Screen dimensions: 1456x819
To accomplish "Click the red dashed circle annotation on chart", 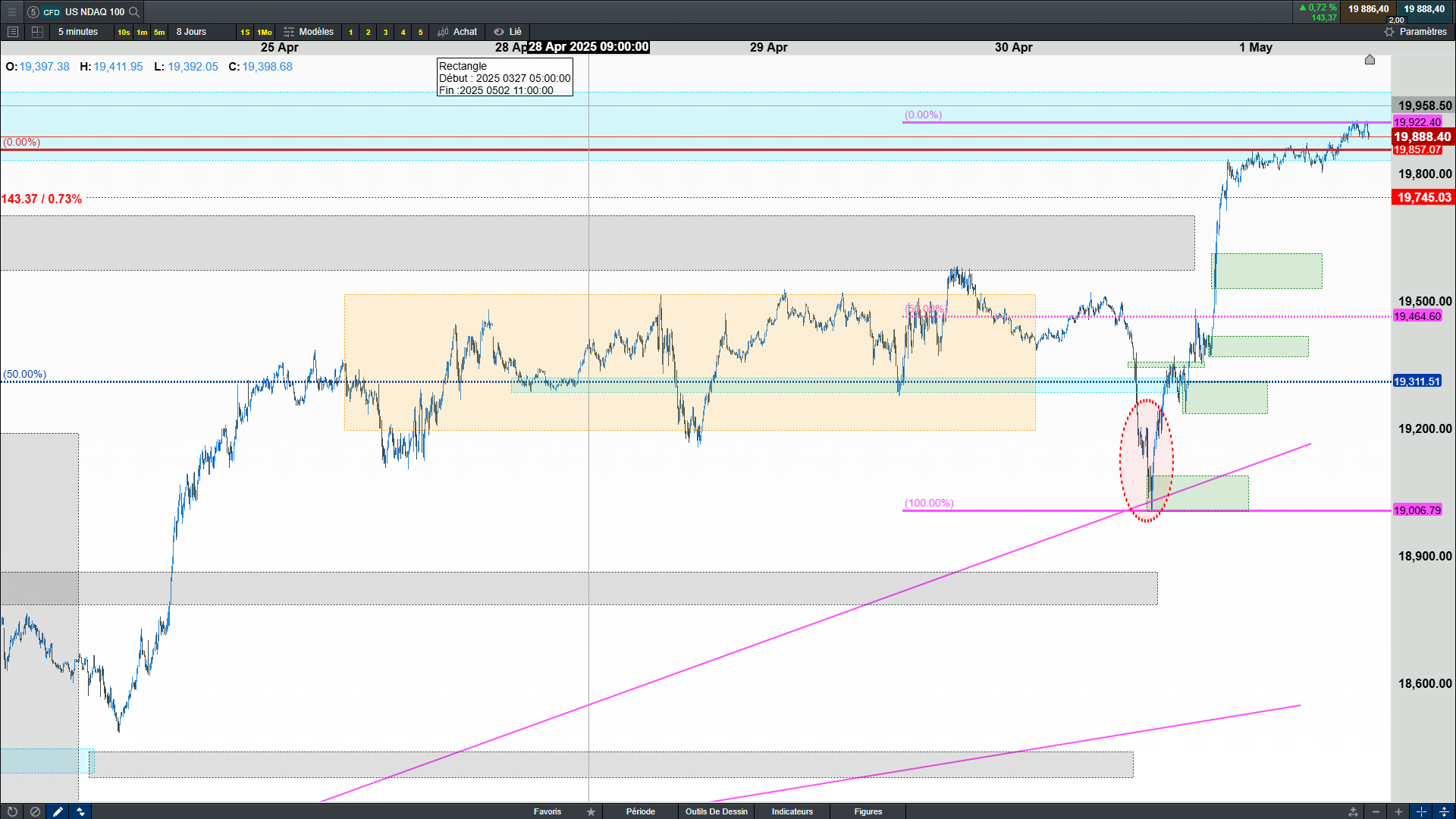I will point(1121,460).
